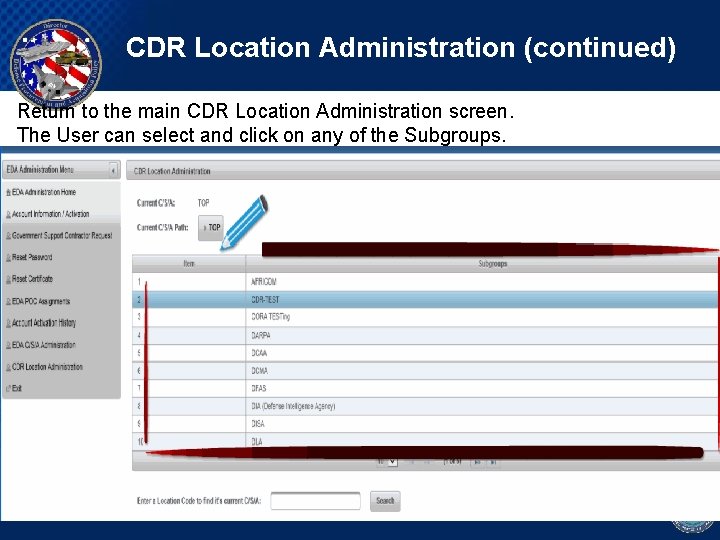Screen dimensions: 720x540
Task: Select the CDR-TEST subgroup row
Action: point(426,299)
